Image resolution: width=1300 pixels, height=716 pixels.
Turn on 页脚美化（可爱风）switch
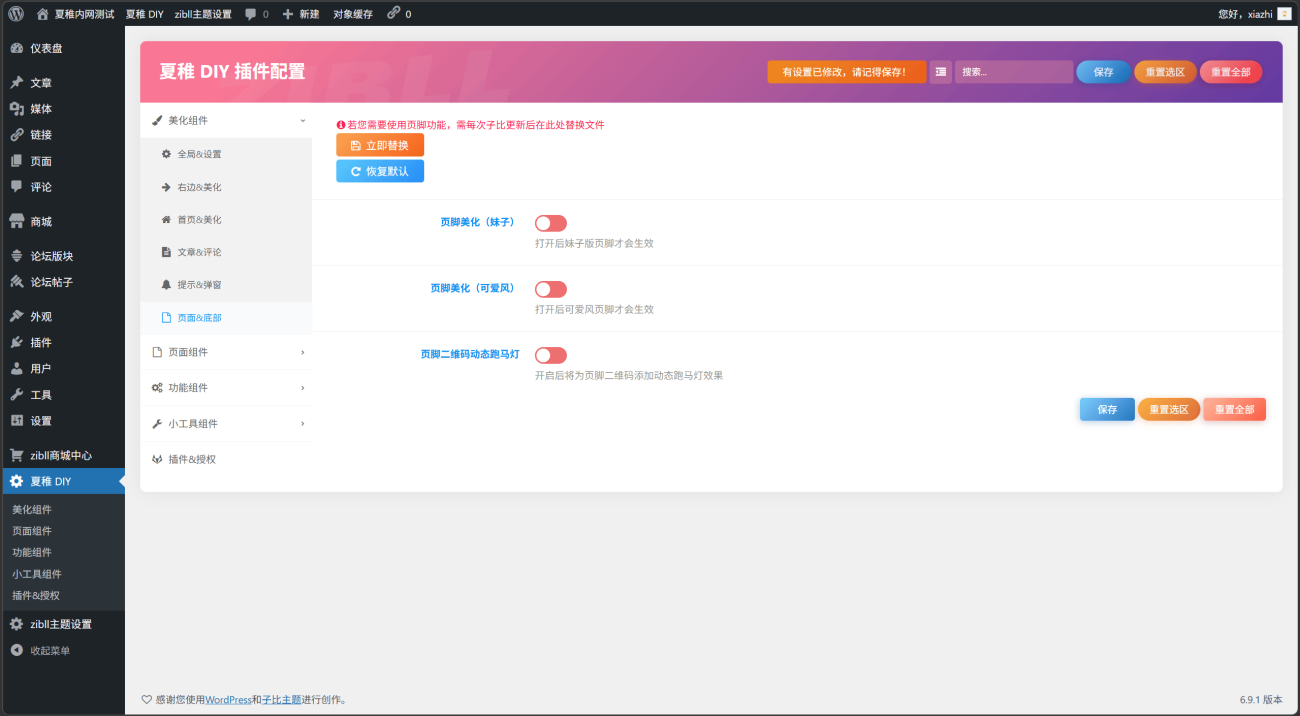click(551, 289)
